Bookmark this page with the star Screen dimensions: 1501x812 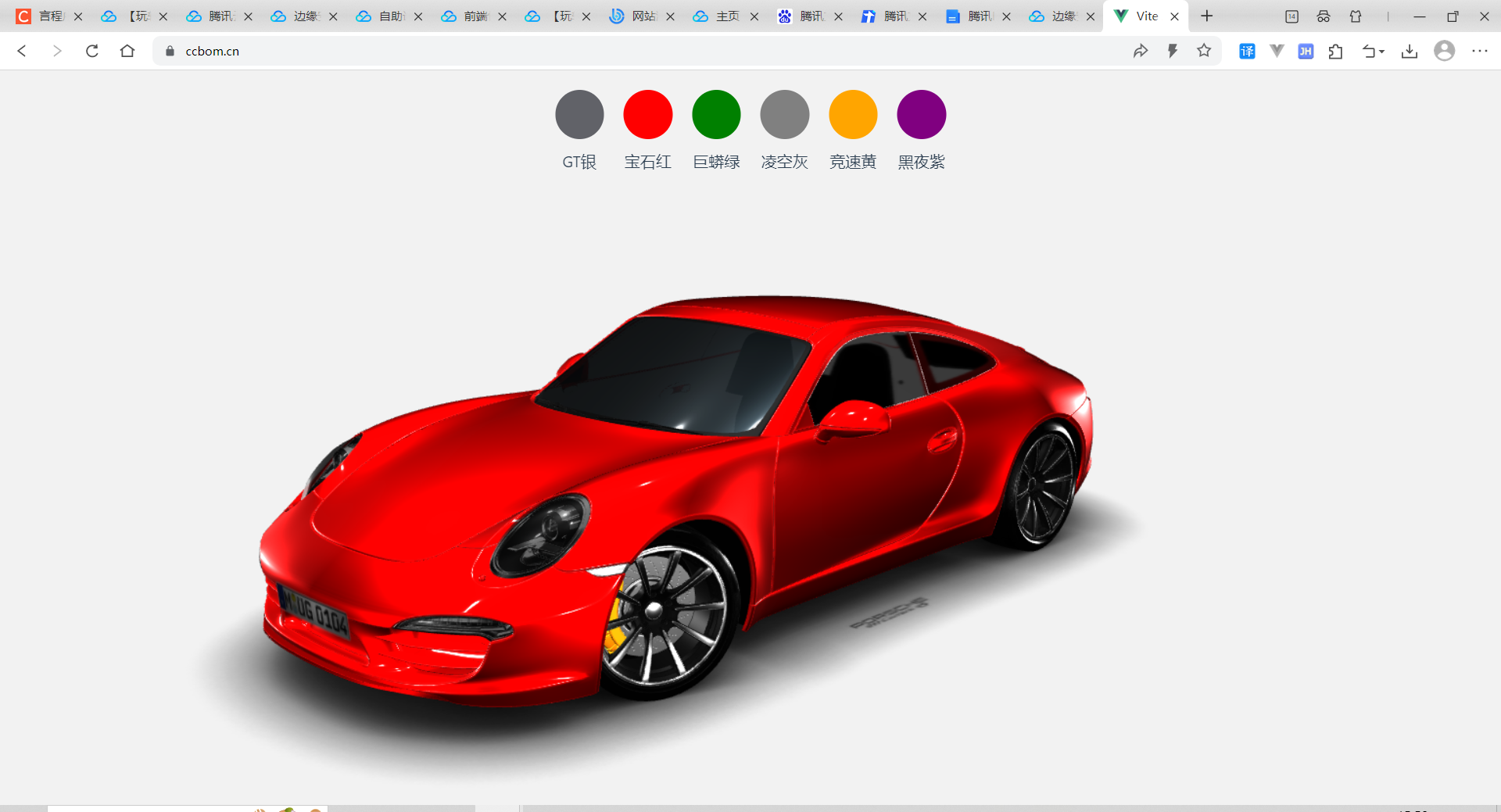point(1204,51)
